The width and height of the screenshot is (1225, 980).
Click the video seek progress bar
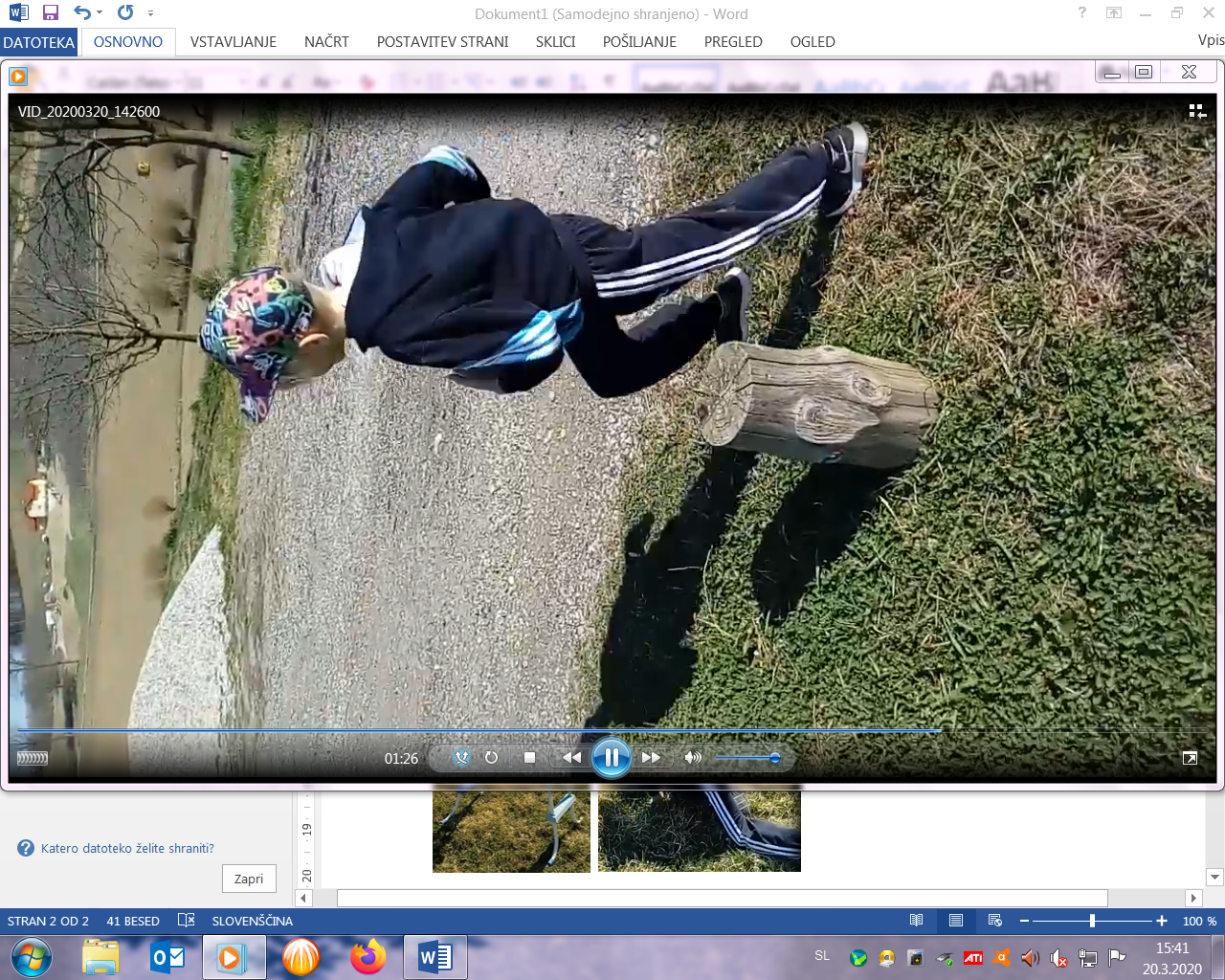[612, 730]
